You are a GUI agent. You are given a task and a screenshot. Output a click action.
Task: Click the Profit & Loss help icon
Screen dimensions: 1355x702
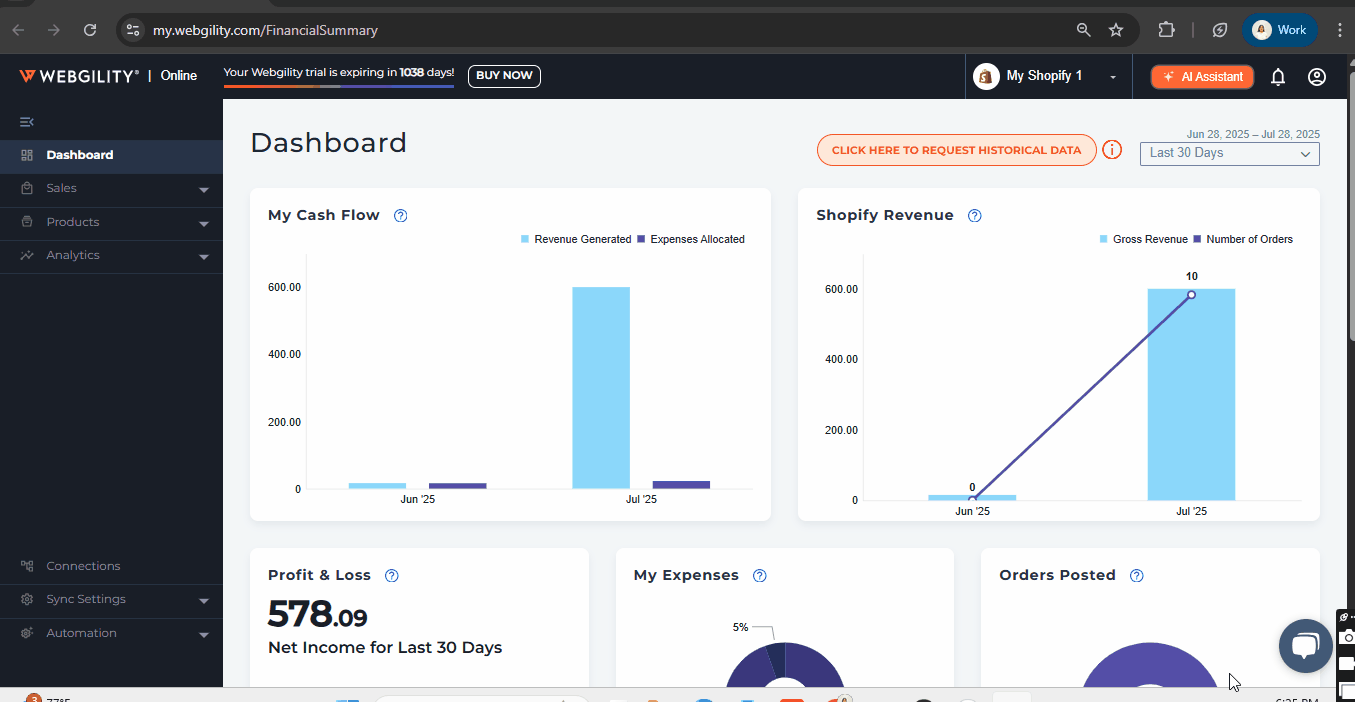pyautogui.click(x=392, y=575)
